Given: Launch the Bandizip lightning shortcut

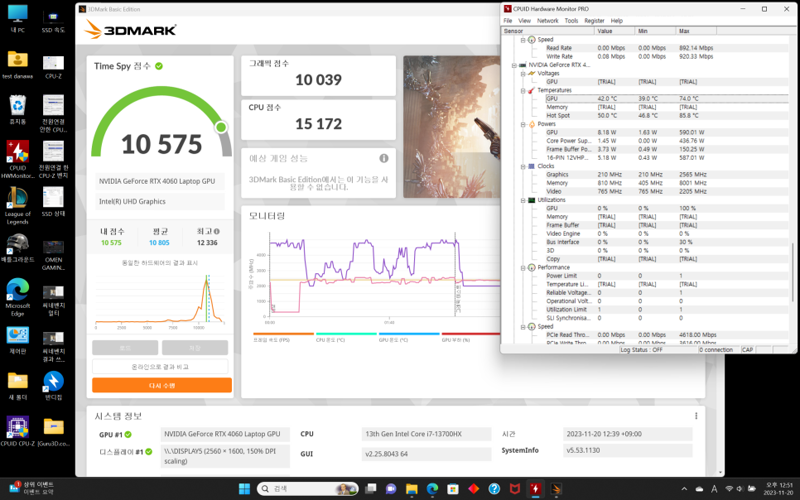Looking at the screenshot, I should (x=54, y=386).
